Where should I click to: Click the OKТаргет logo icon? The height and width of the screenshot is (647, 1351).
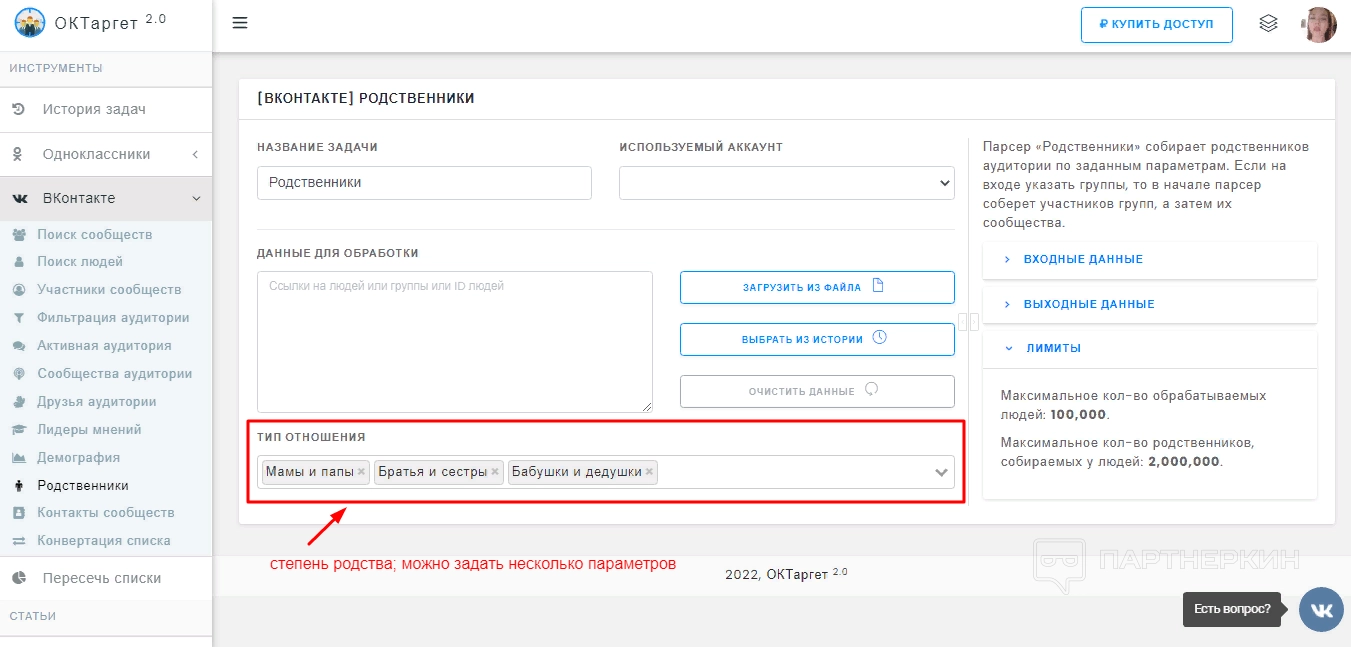click(30, 23)
